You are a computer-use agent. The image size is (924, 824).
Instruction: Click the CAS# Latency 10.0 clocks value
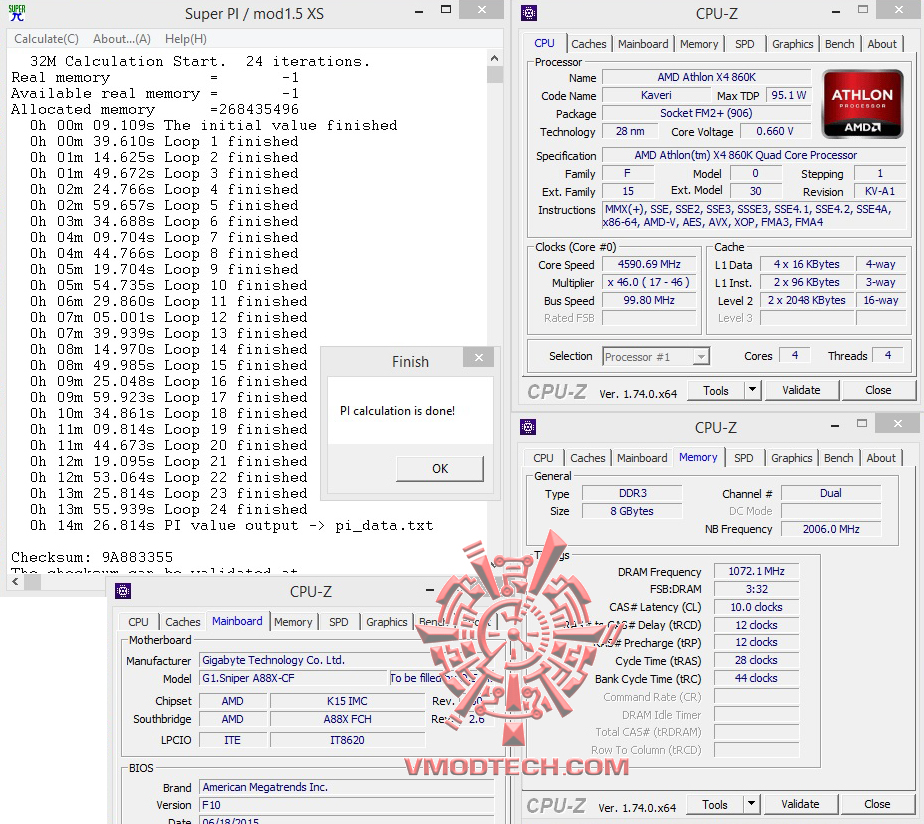[756, 607]
